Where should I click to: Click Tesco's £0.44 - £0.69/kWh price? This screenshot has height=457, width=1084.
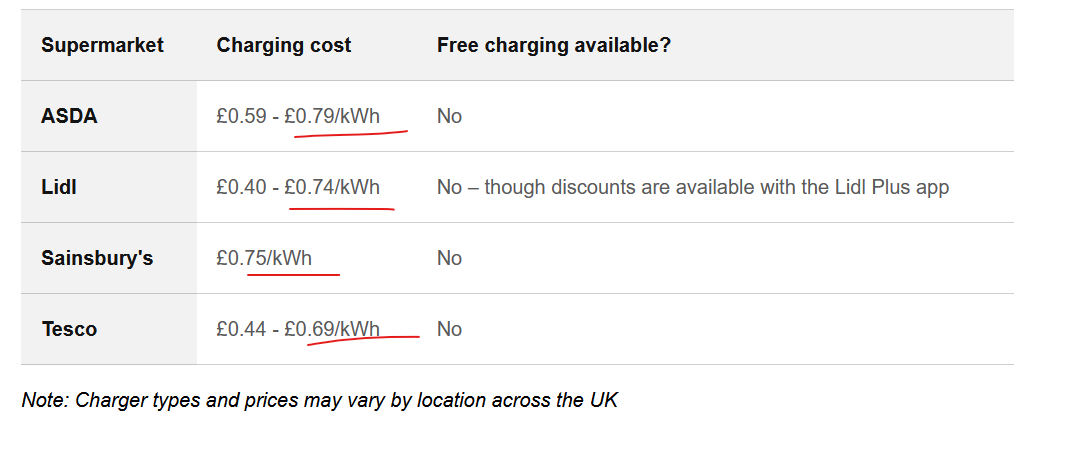pos(298,329)
